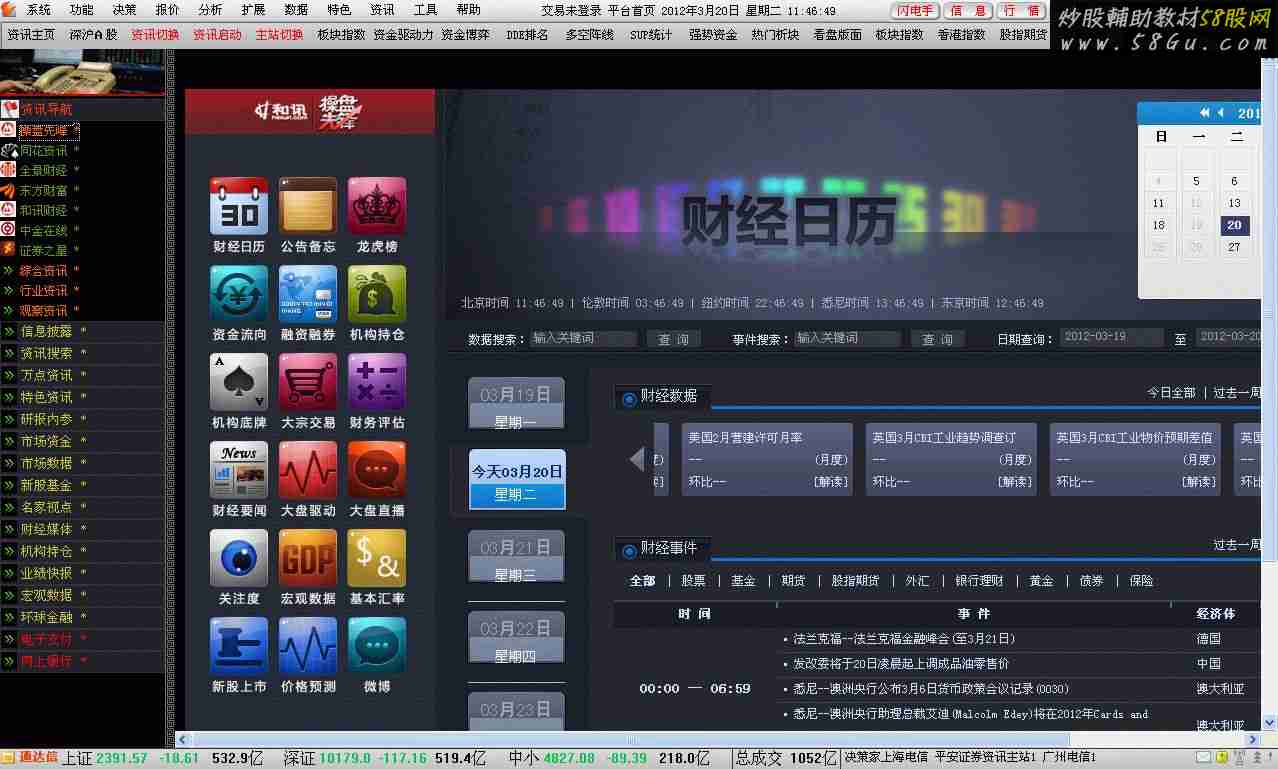Screen dimensions: 1278x769
Task: Open the 财经日历 calendar icon
Action: [239, 207]
